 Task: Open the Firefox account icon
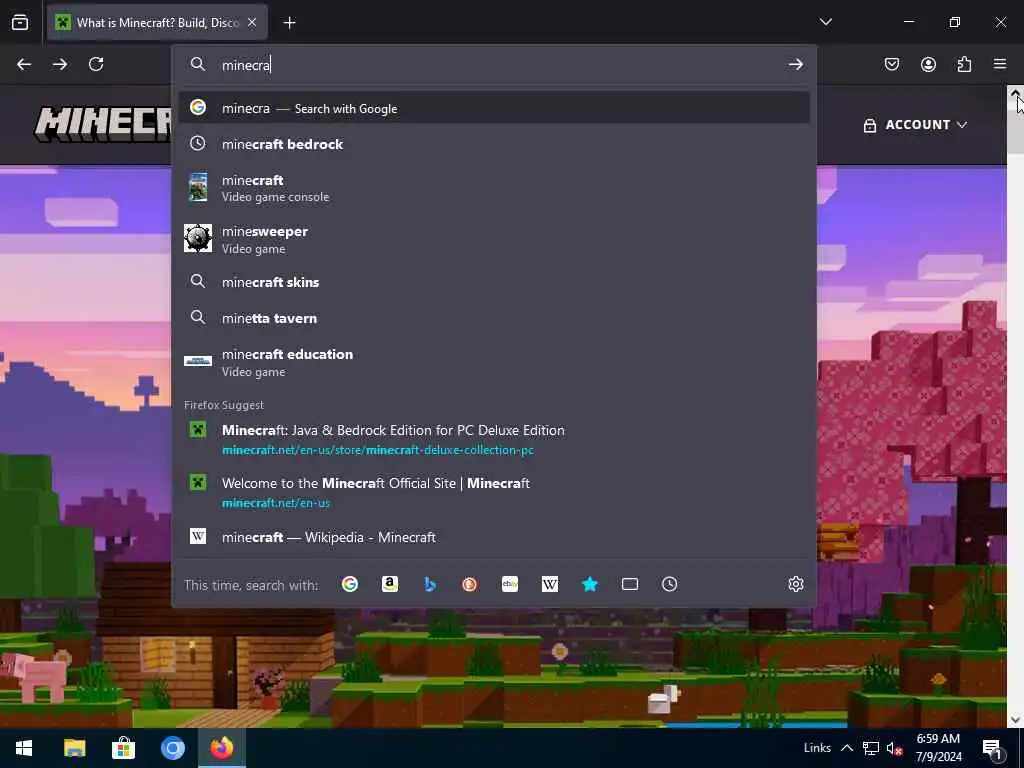click(x=928, y=64)
